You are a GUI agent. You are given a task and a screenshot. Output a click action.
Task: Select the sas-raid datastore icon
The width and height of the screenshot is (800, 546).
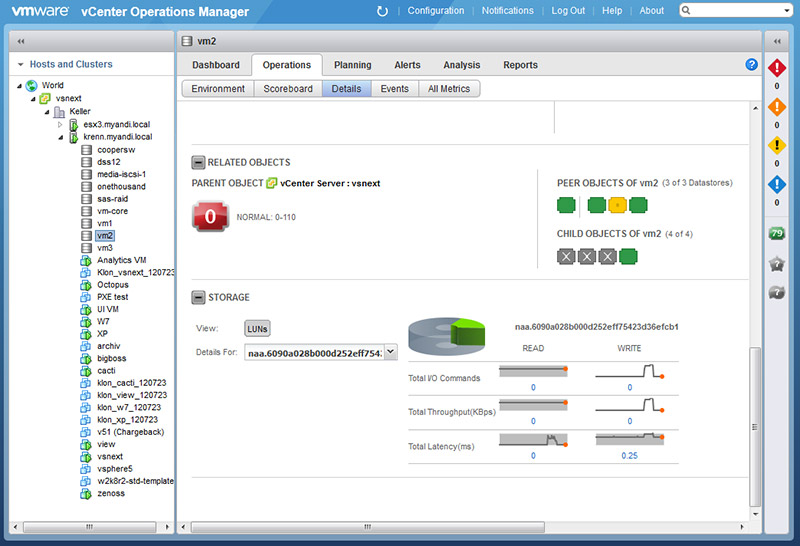pos(87,199)
